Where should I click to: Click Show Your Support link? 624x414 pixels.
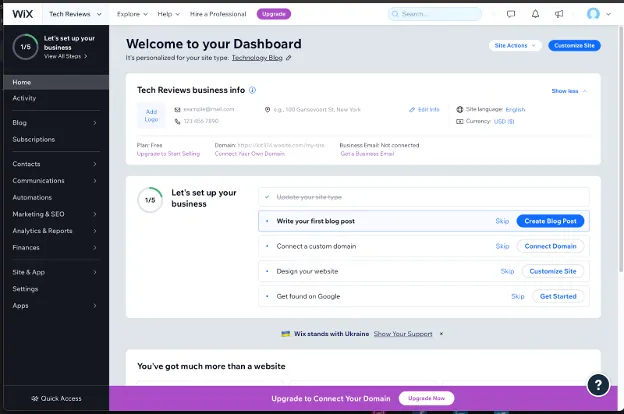pyautogui.click(x=403, y=334)
